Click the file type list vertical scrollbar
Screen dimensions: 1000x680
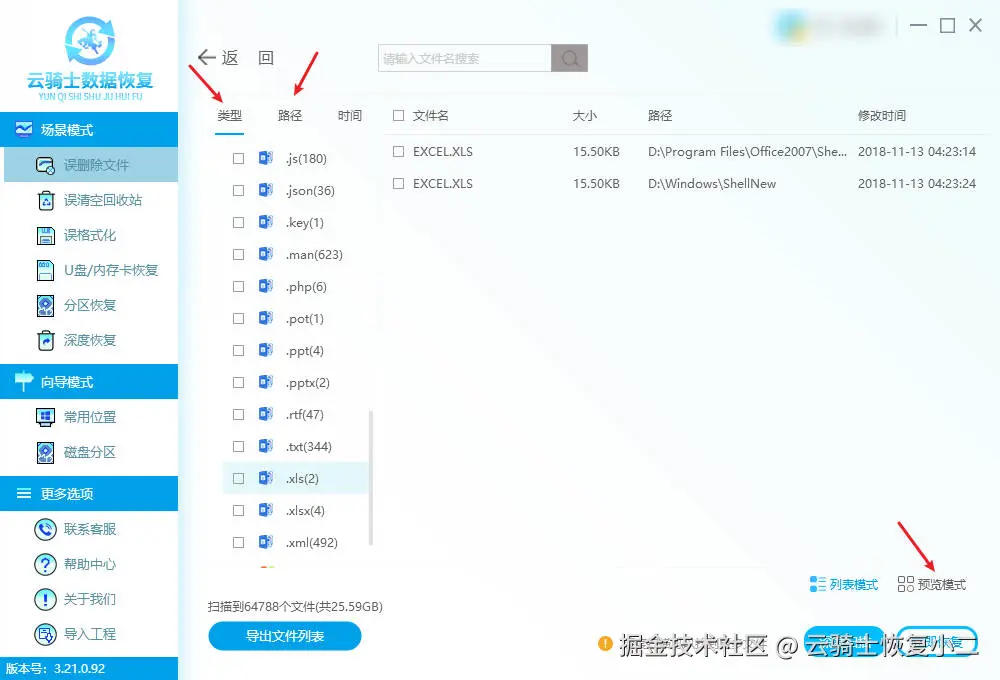[x=371, y=478]
